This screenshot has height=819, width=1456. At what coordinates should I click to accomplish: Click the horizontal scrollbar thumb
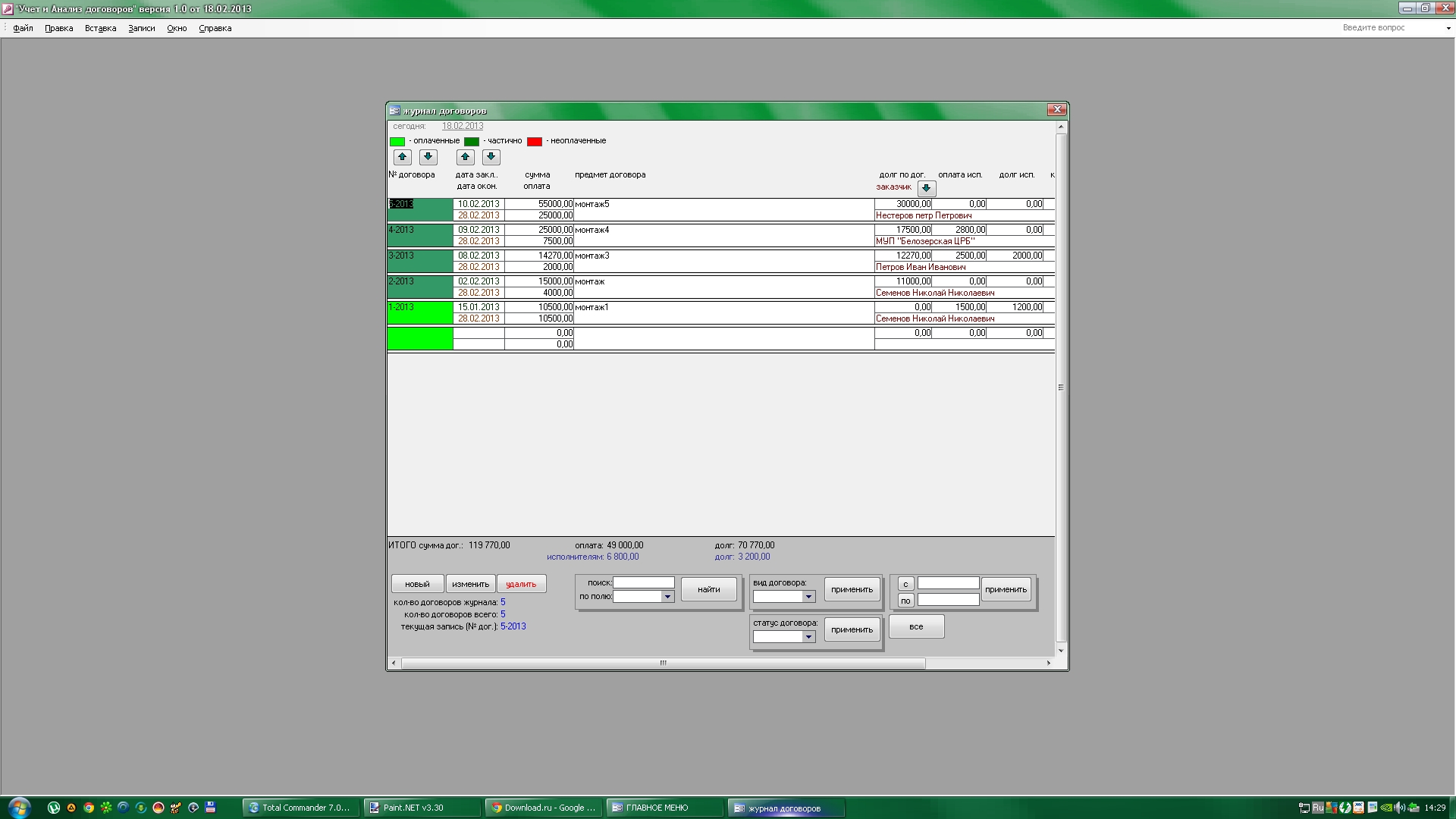[x=663, y=663]
